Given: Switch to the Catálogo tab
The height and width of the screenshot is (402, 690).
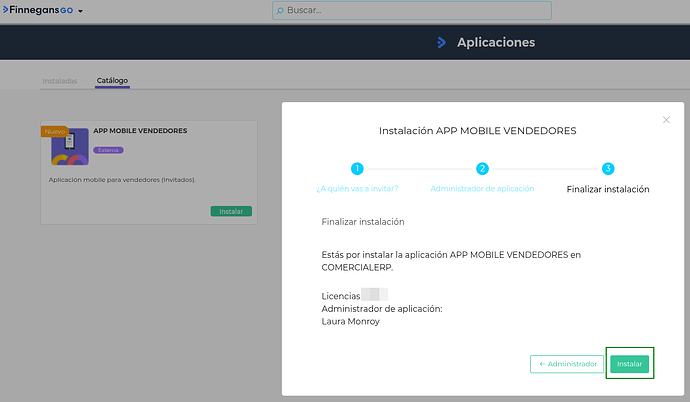Looking at the screenshot, I should pyautogui.click(x=112, y=80).
